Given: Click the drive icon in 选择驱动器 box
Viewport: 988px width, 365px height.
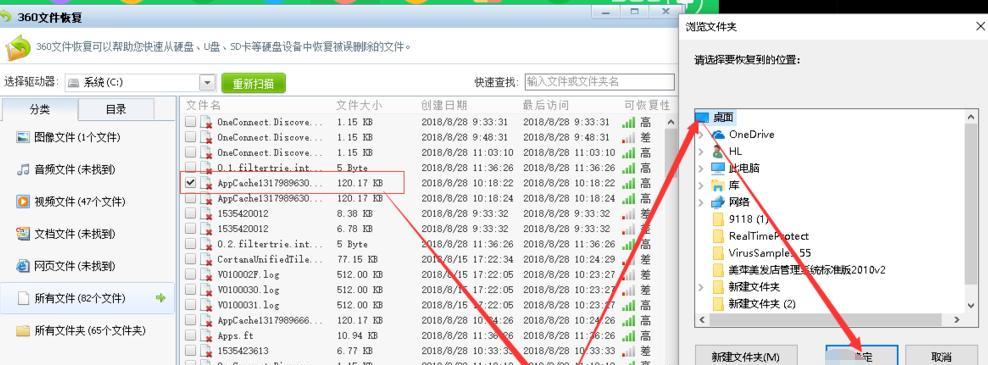Looking at the screenshot, I should pyautogui.click(x=74, y=83).
